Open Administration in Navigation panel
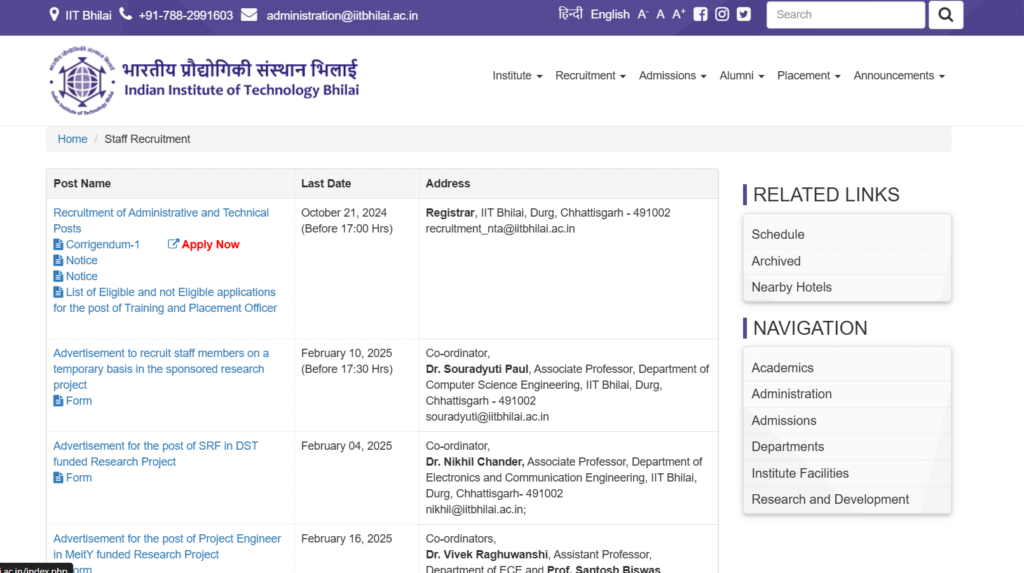Screen dimensions: 1024x573 tap(846, 394)
